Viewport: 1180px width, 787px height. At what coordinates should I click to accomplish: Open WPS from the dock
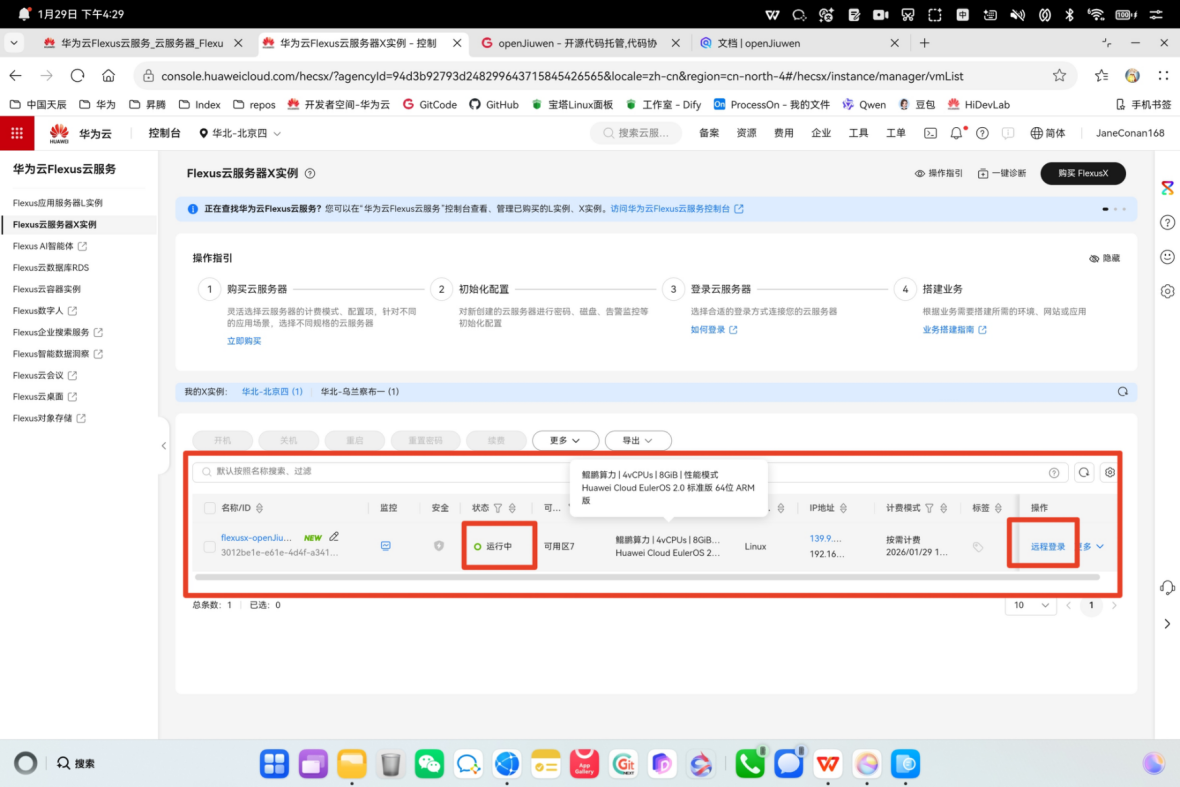pos(828,764)
